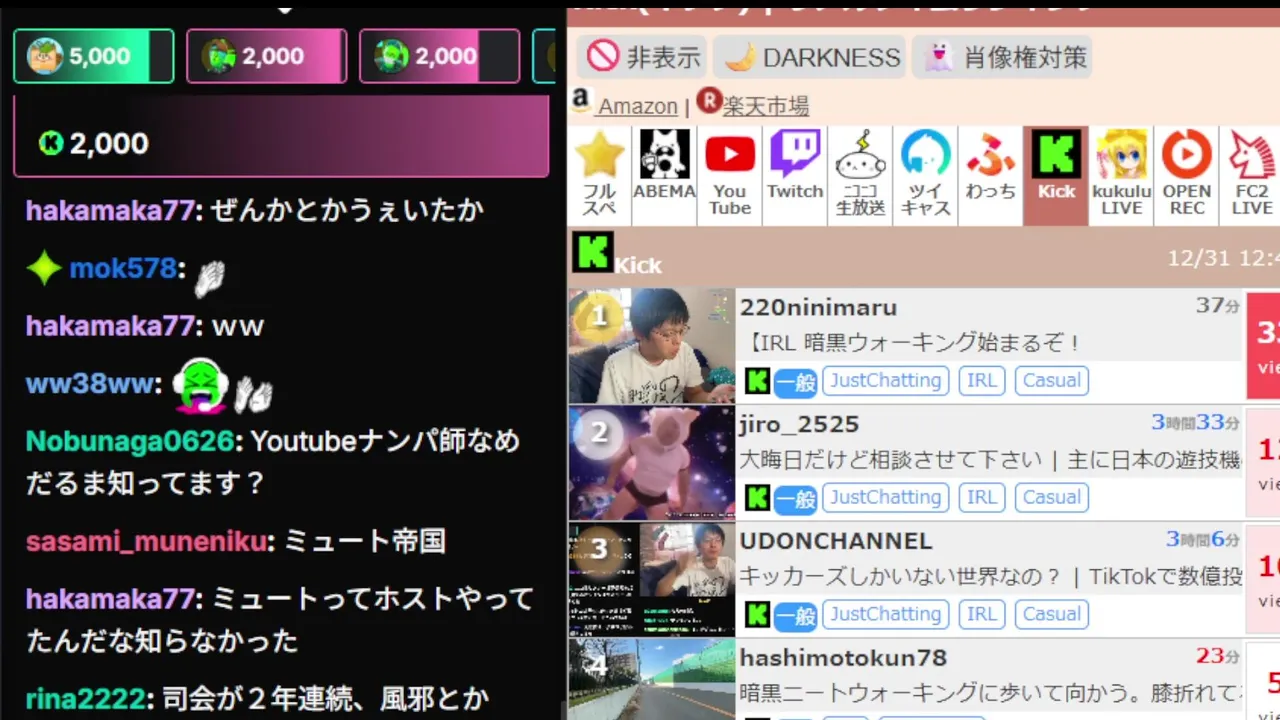Screen dimensions: 1280x720
Task: Click JustChatting tag on jiro_2525 row
Action: click(885, 497)
